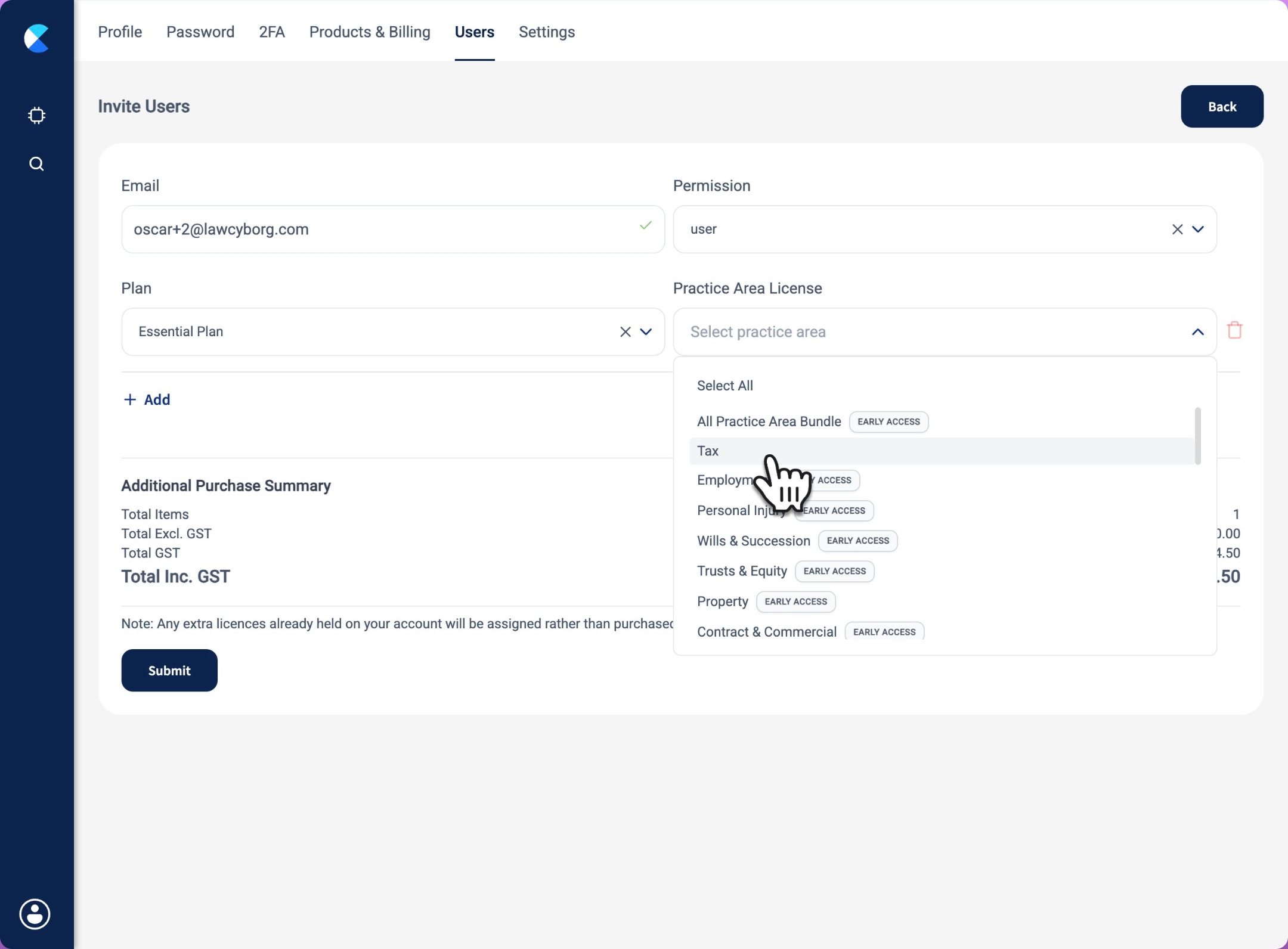The width and height of the screenshot is (1288, 949).
Task: Collapse the Practice Area License dropdown
Action: (1198, 332)
